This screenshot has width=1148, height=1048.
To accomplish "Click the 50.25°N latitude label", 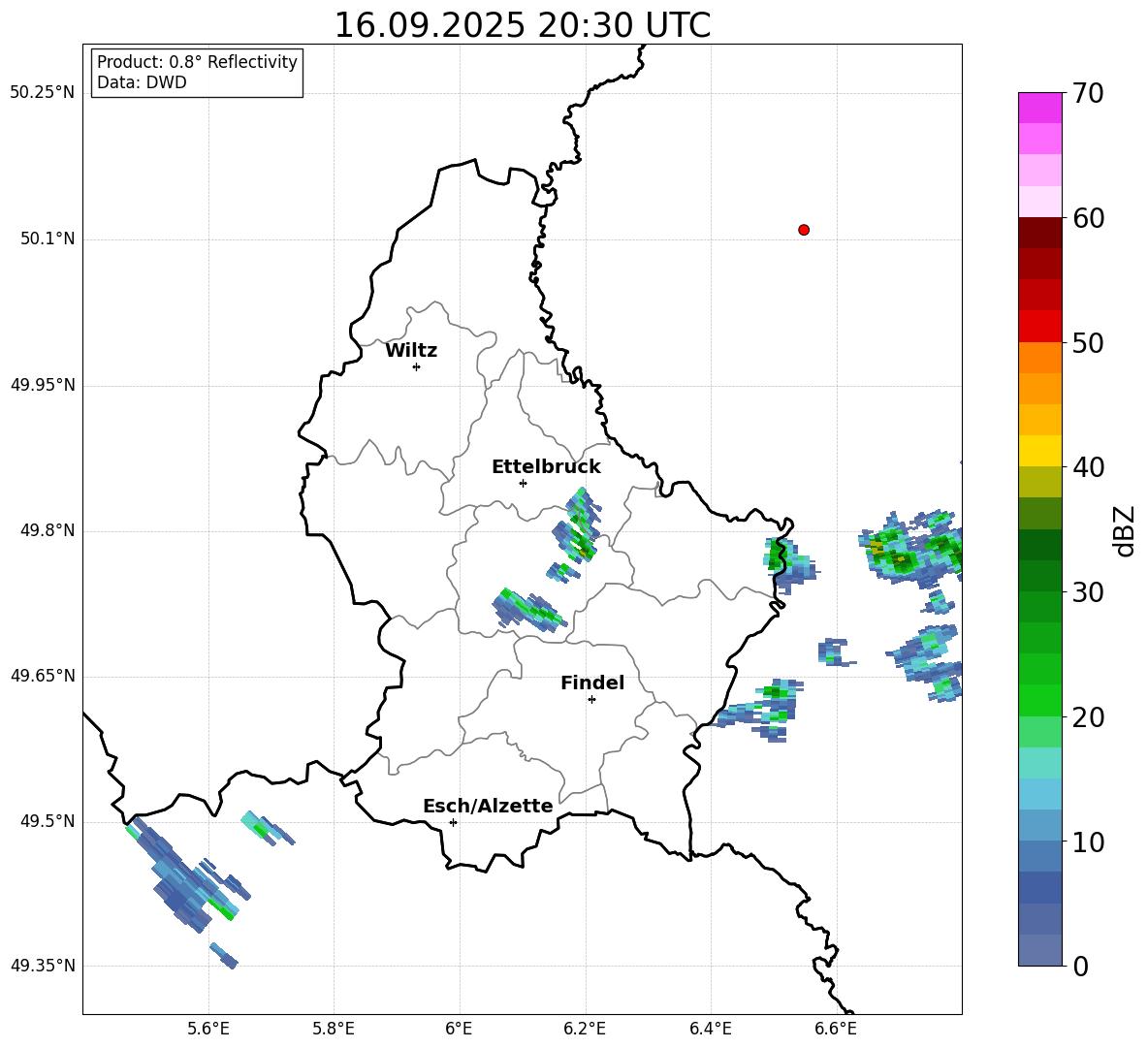I will tap(43, 93).
